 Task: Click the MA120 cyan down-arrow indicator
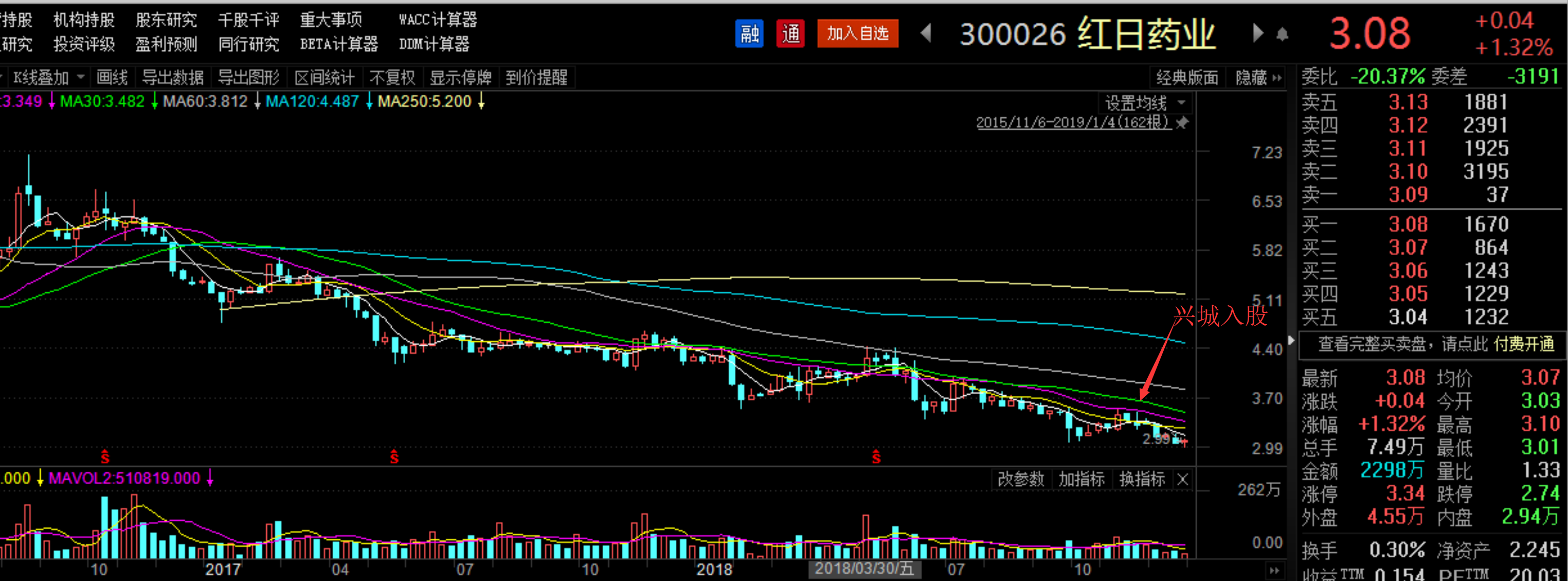coord(369,102)
